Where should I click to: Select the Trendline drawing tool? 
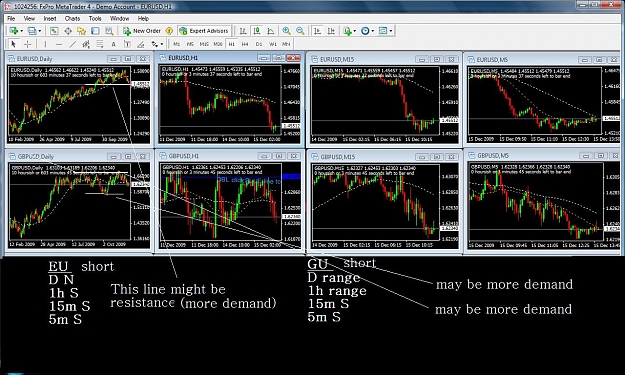(x=73, y=44)
